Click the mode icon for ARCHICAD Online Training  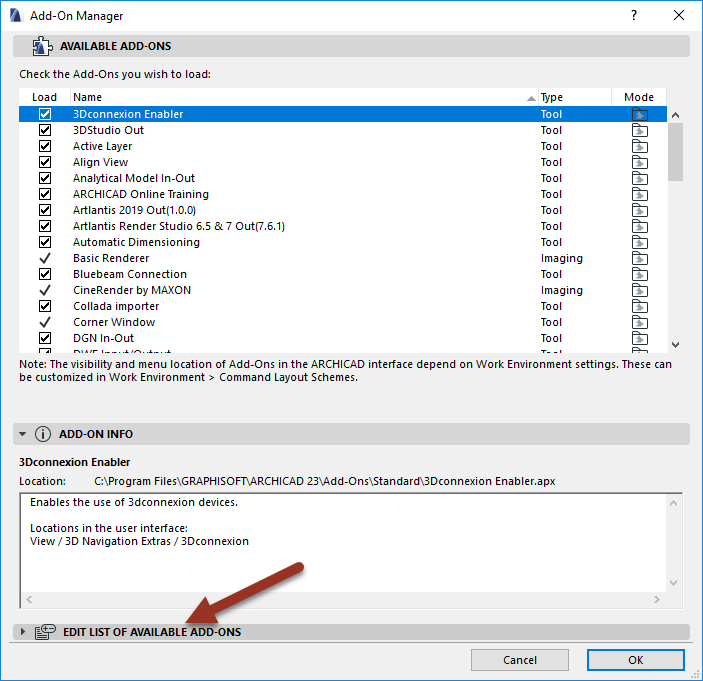pyautogui.click(x=640, y=195)
